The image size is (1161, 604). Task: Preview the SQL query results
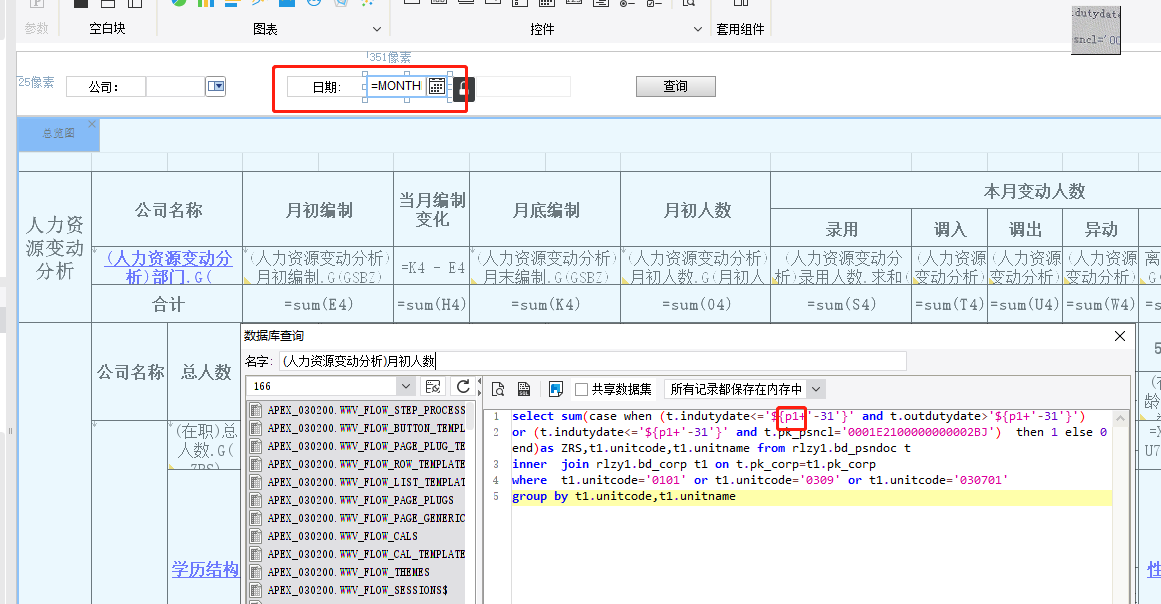click(498, 389)
